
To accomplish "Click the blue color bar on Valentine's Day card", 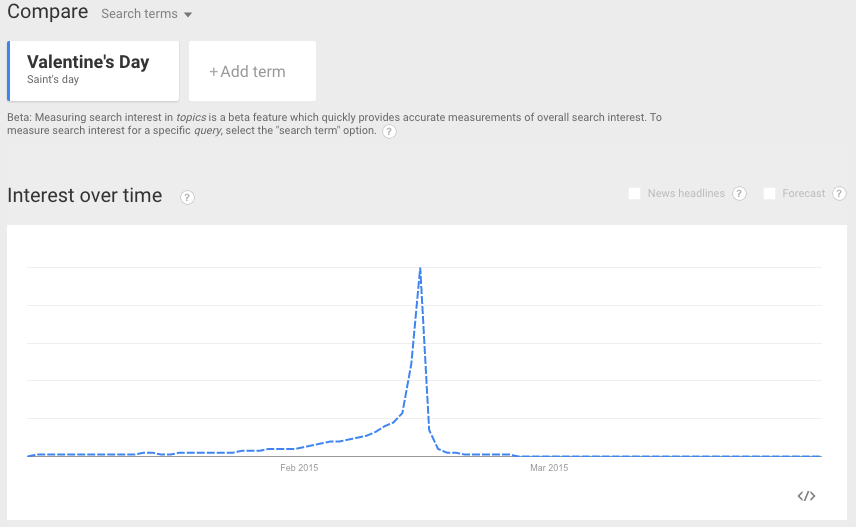I will point(9,71).
